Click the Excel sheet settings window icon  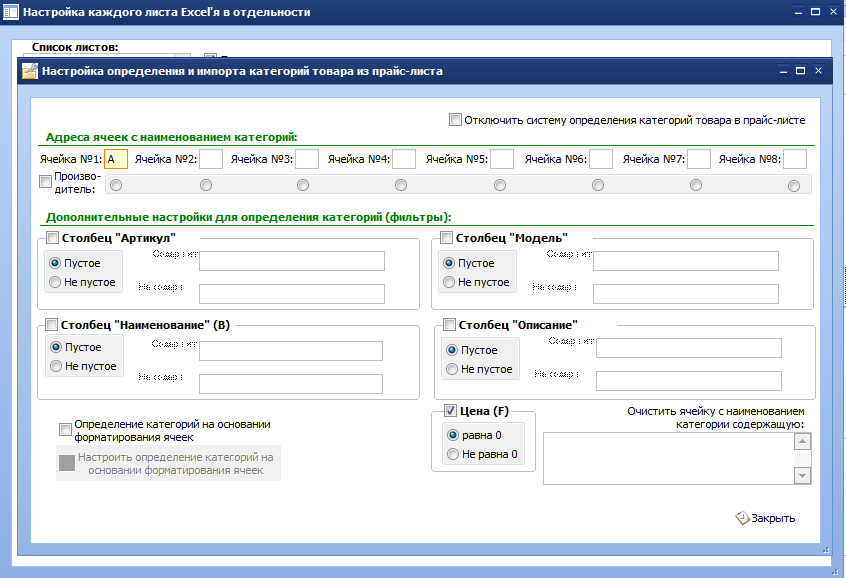(10, 12)
